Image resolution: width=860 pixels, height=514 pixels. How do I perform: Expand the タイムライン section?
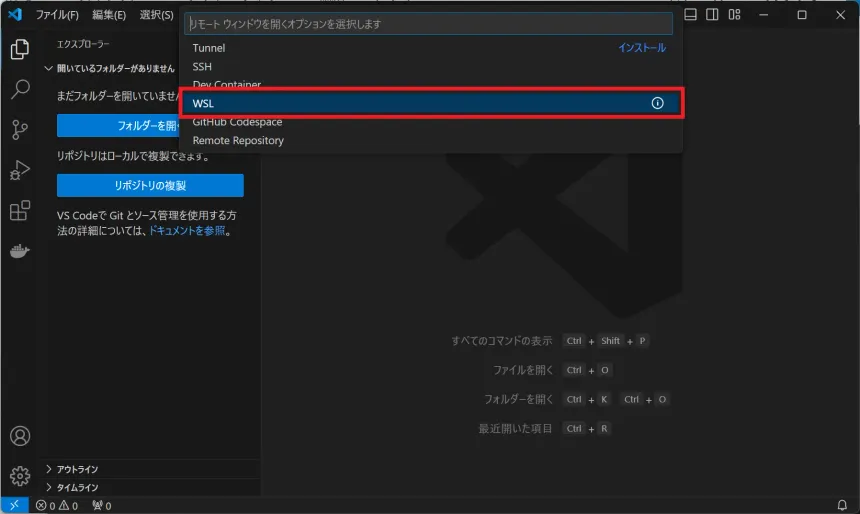pos(77,487)
